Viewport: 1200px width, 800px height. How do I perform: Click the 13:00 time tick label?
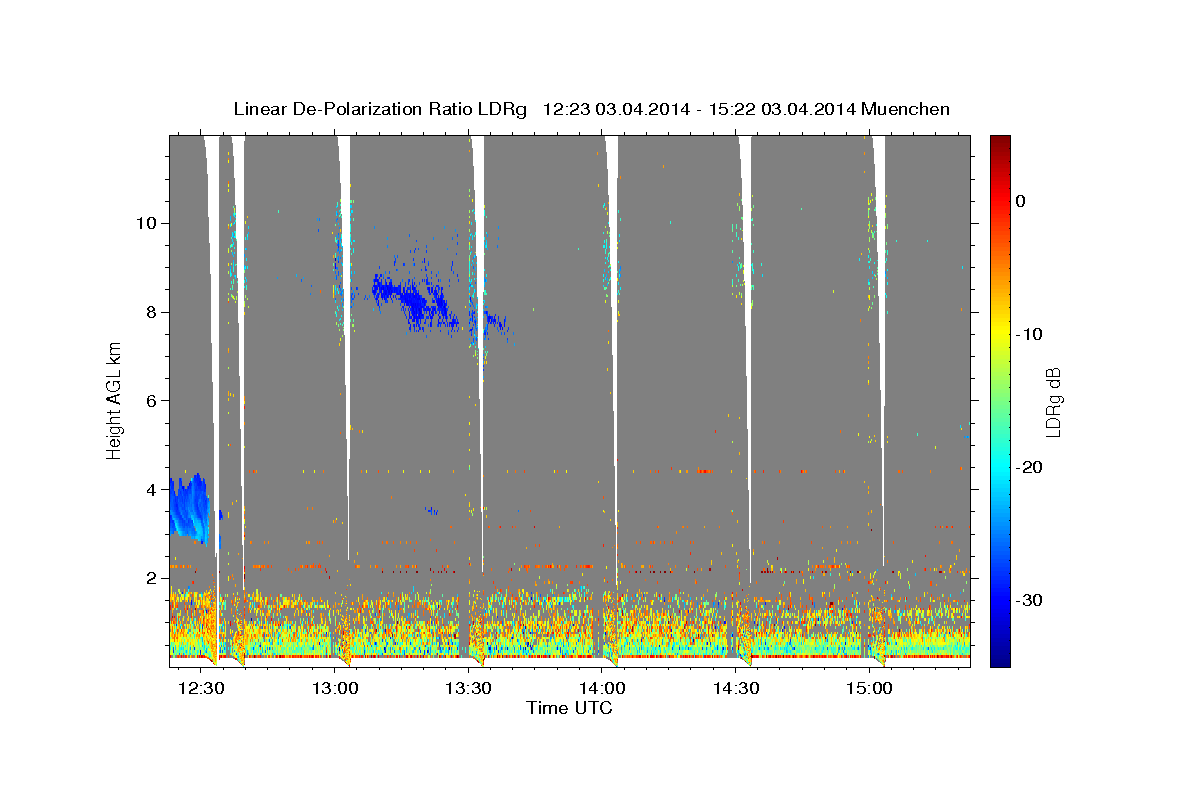pyautogui.click(x=335, y=688)
